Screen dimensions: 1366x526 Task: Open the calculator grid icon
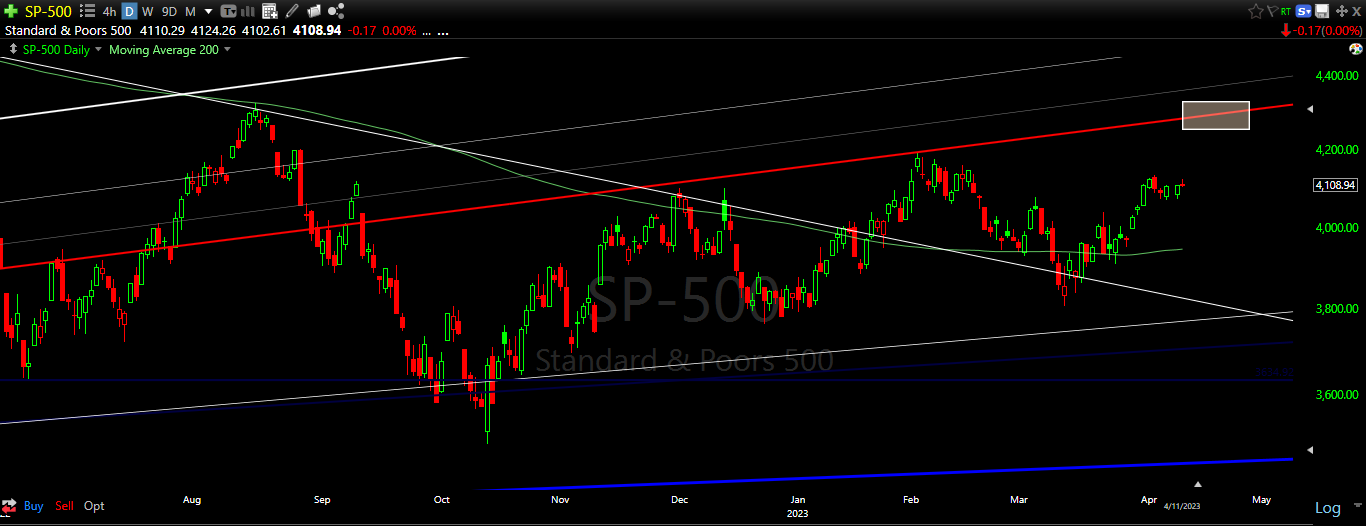[270, 11]
